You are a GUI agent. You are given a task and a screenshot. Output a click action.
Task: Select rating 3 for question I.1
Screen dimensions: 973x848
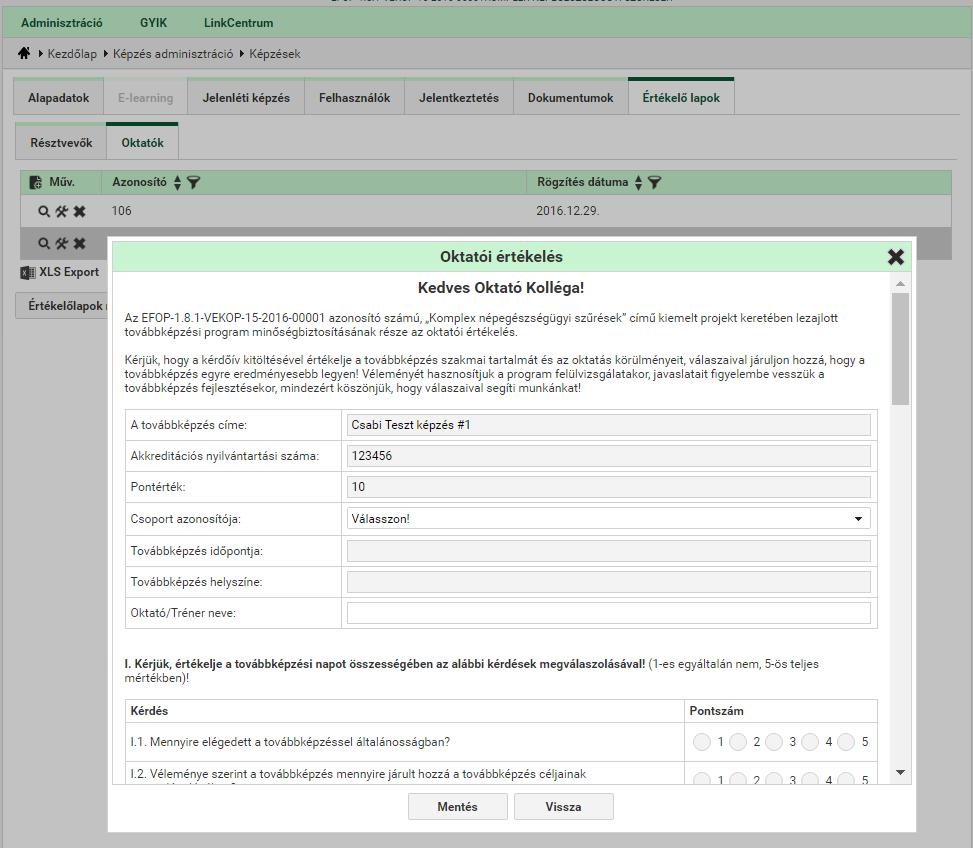(774, 742)
